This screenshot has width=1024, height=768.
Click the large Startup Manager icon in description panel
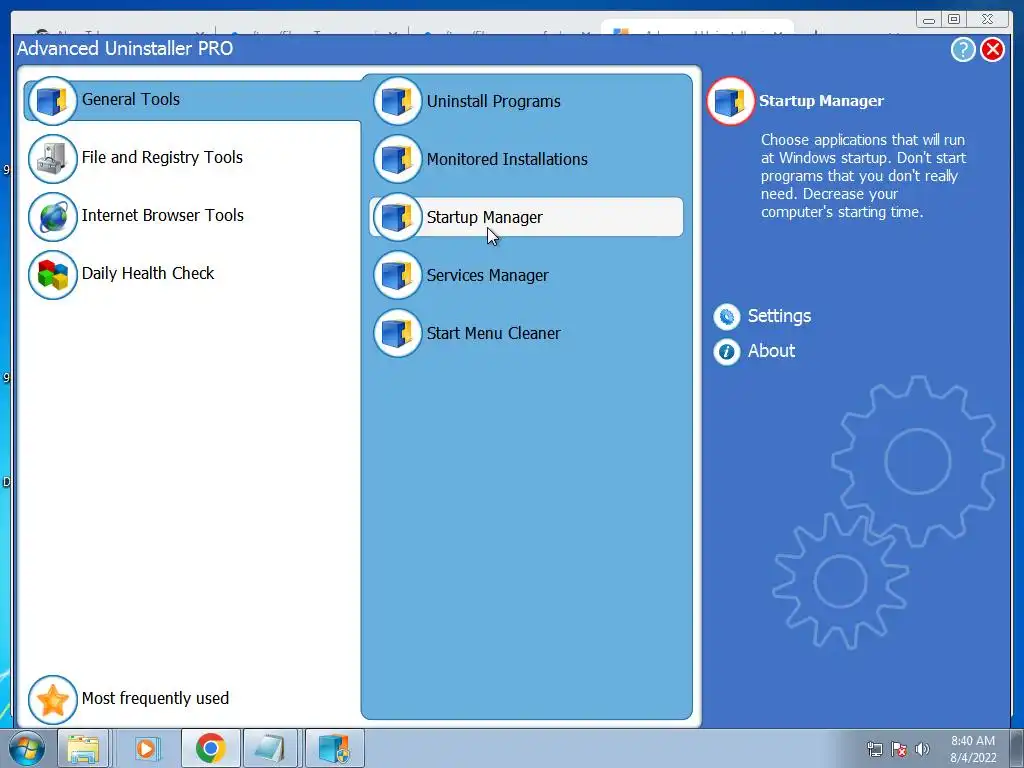click(x=730, y=101)
